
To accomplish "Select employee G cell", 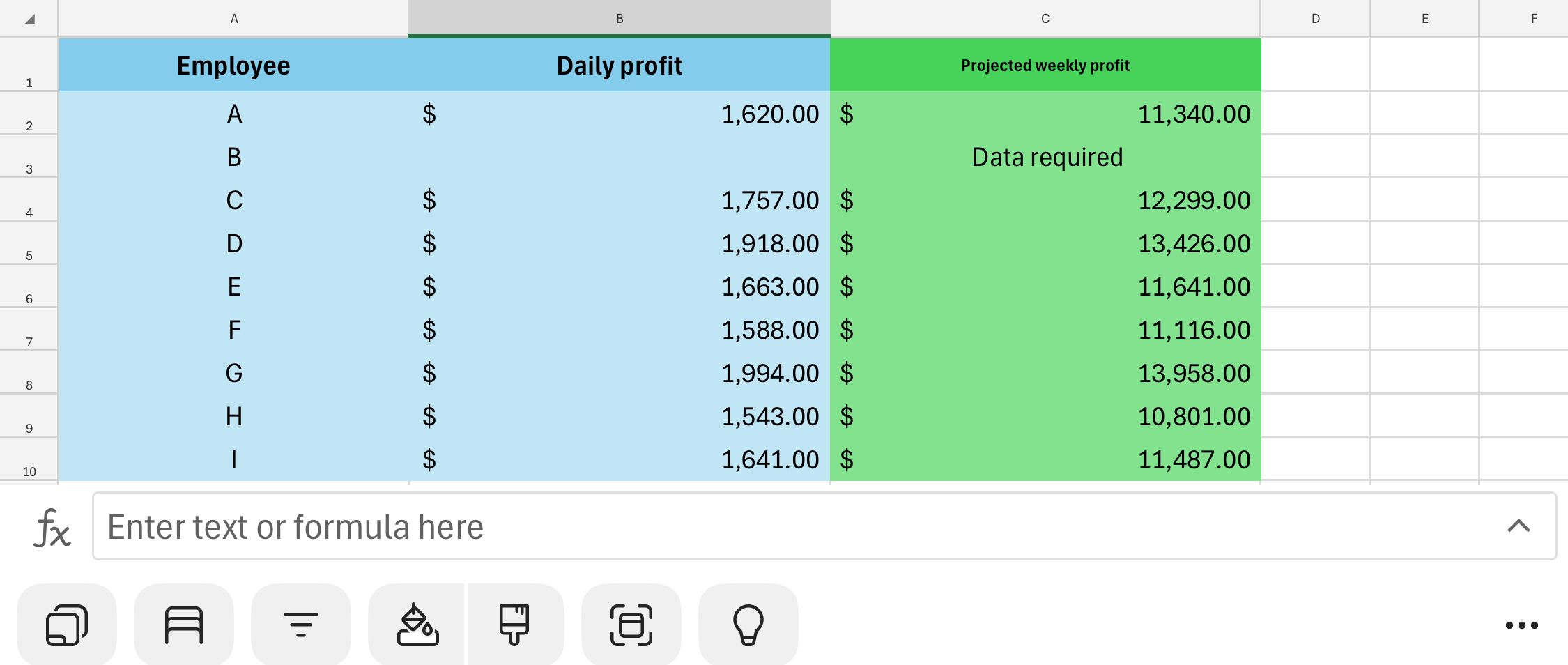I will click(233, 372).
